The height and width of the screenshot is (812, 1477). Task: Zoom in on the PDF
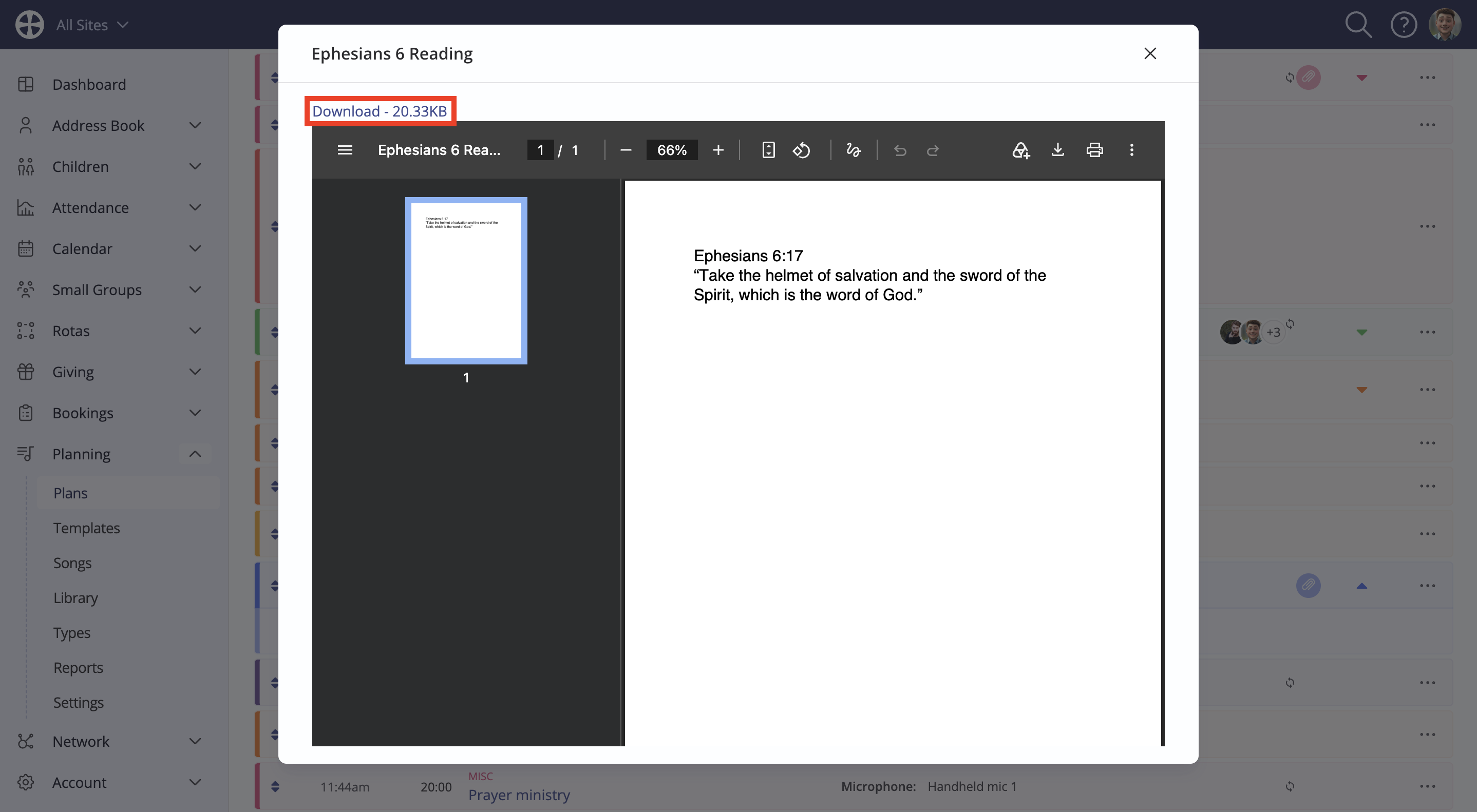click(x=718, y=150)
